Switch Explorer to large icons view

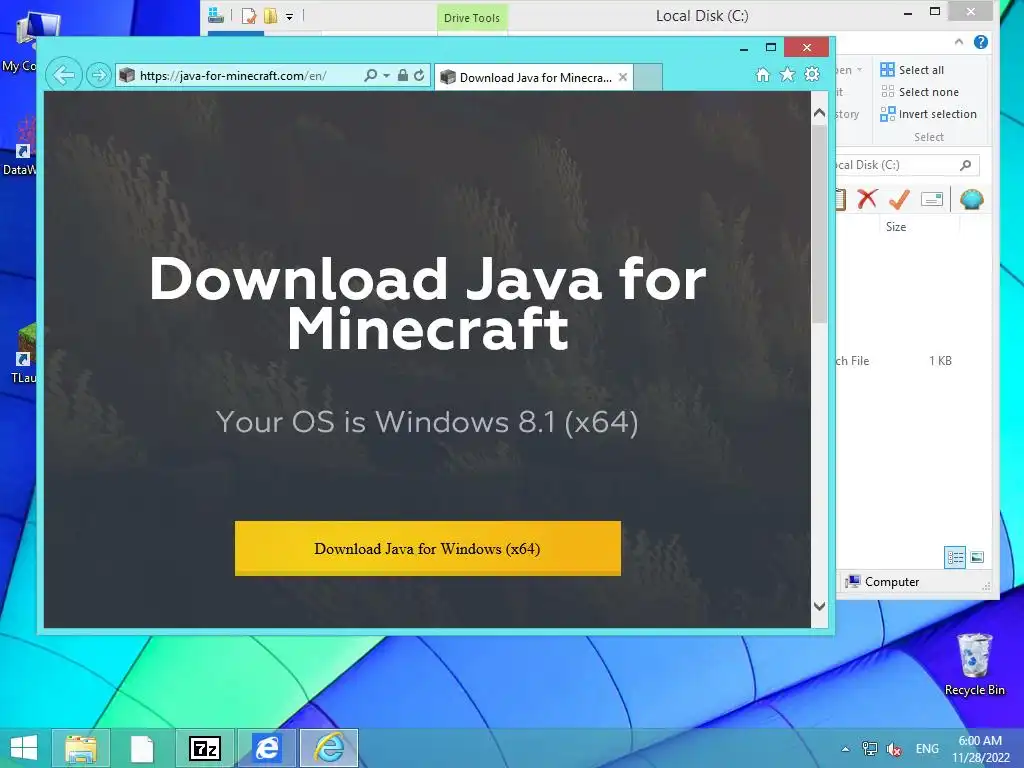point(977,557)
